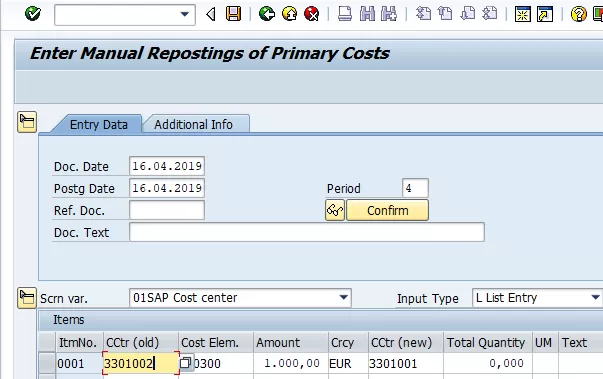Screen dimensions: 603x379
Task: Jump to the first page icon
Action: (x=423, y=14)
